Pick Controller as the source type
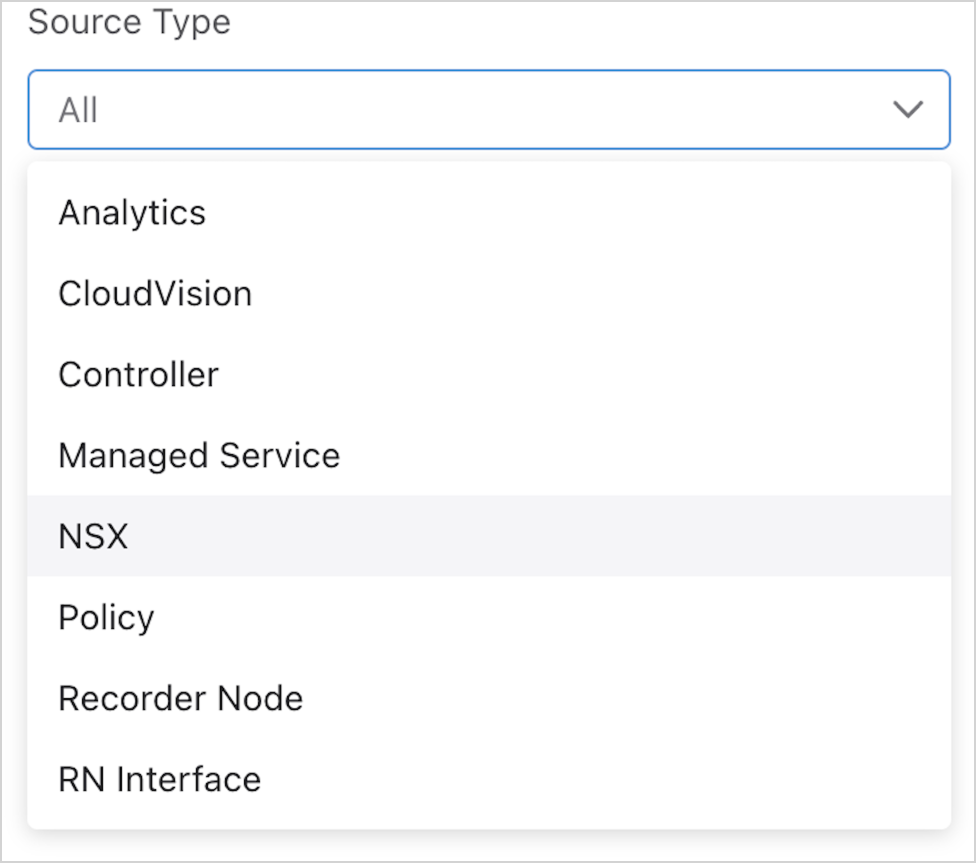 [138, 375]
